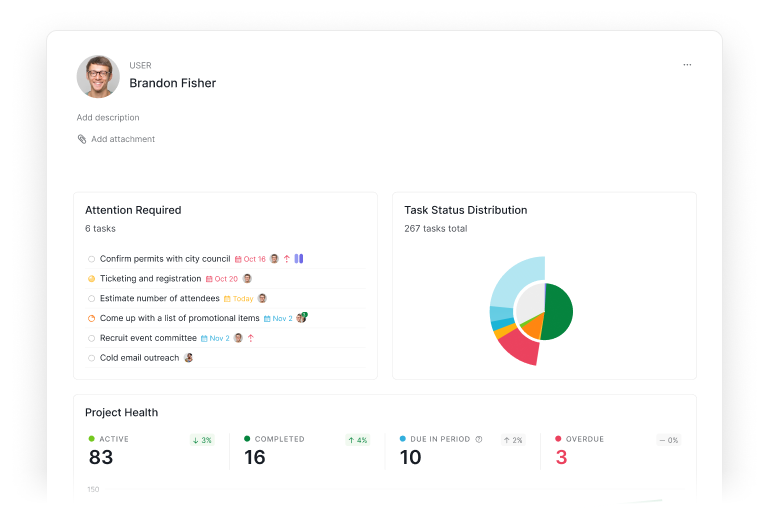The width and height of the screenshot is (768, 508).
Task: Open 'Come up with a list of promotional items'
Action: [179, 318]
